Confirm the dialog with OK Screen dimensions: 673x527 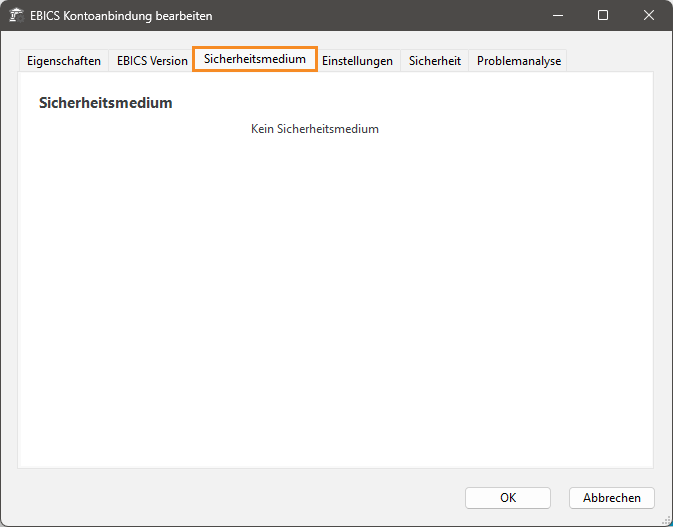508,498
